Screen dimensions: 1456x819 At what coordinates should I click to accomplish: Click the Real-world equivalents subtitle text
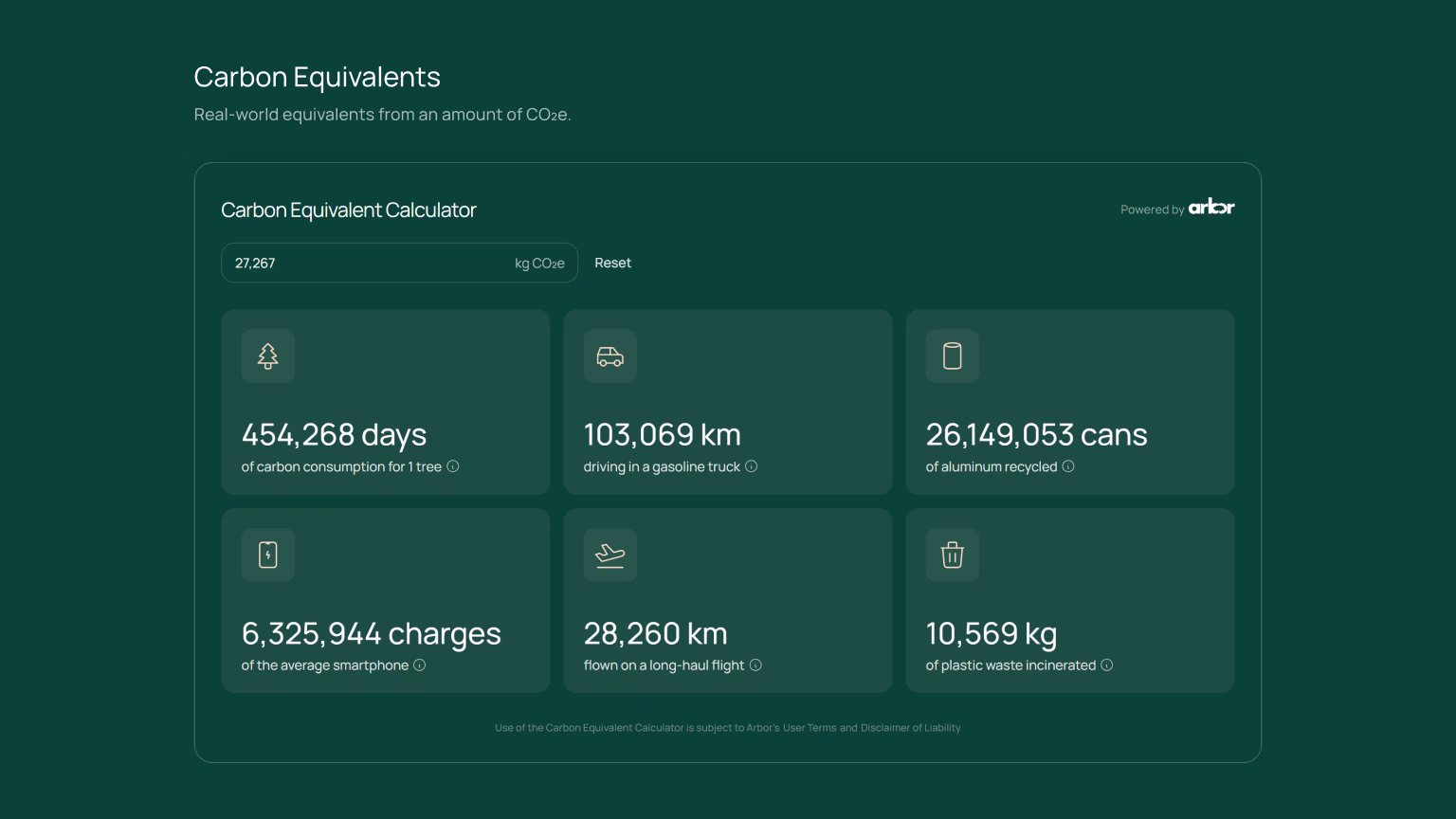click(382, 115)
